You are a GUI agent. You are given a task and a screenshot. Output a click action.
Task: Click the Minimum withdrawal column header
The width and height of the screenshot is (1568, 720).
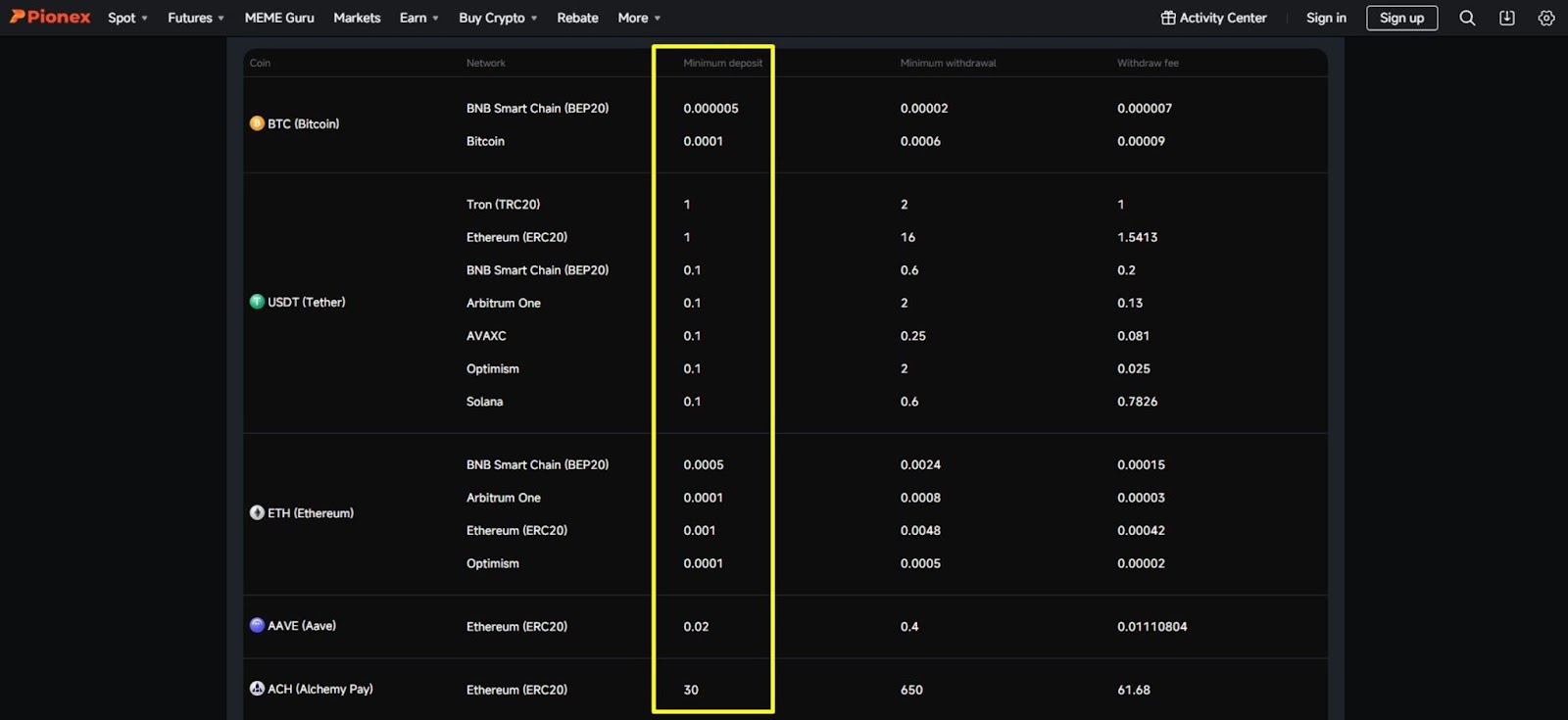[x=948, y=63]
